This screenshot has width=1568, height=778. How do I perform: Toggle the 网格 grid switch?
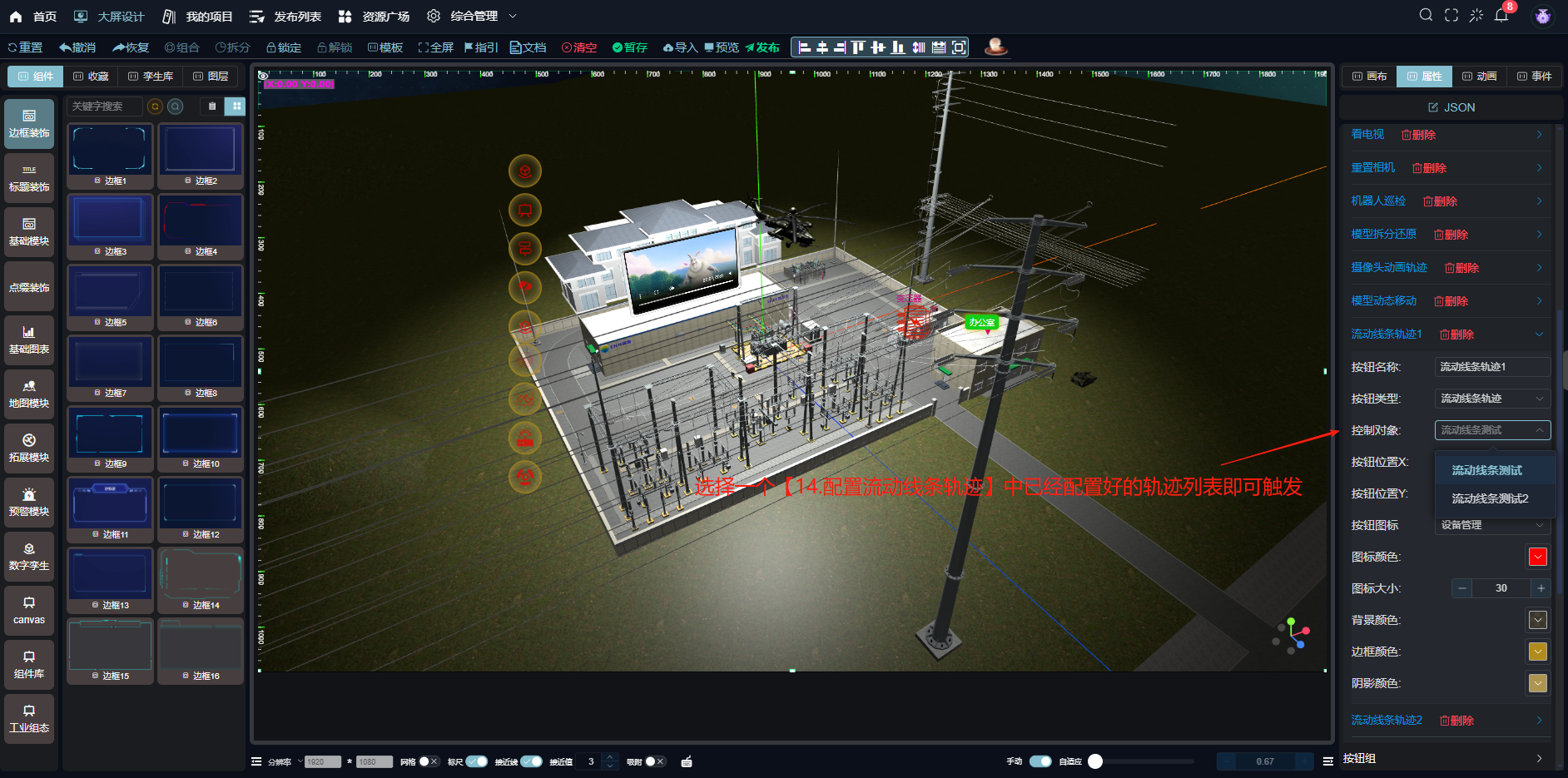(x=428, y=761)
